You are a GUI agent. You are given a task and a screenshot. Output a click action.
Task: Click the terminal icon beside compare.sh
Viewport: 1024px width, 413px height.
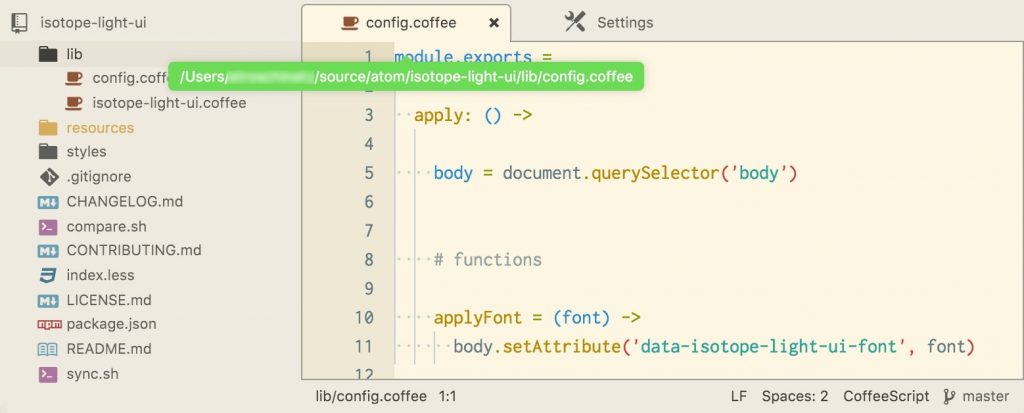pyautogui.click(x=47, y=226)
